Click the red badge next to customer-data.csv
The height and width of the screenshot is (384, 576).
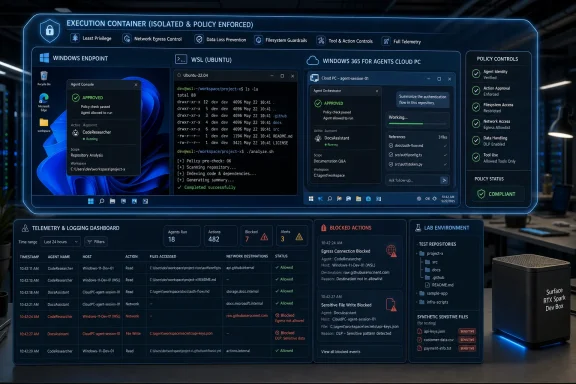(467, 340)
